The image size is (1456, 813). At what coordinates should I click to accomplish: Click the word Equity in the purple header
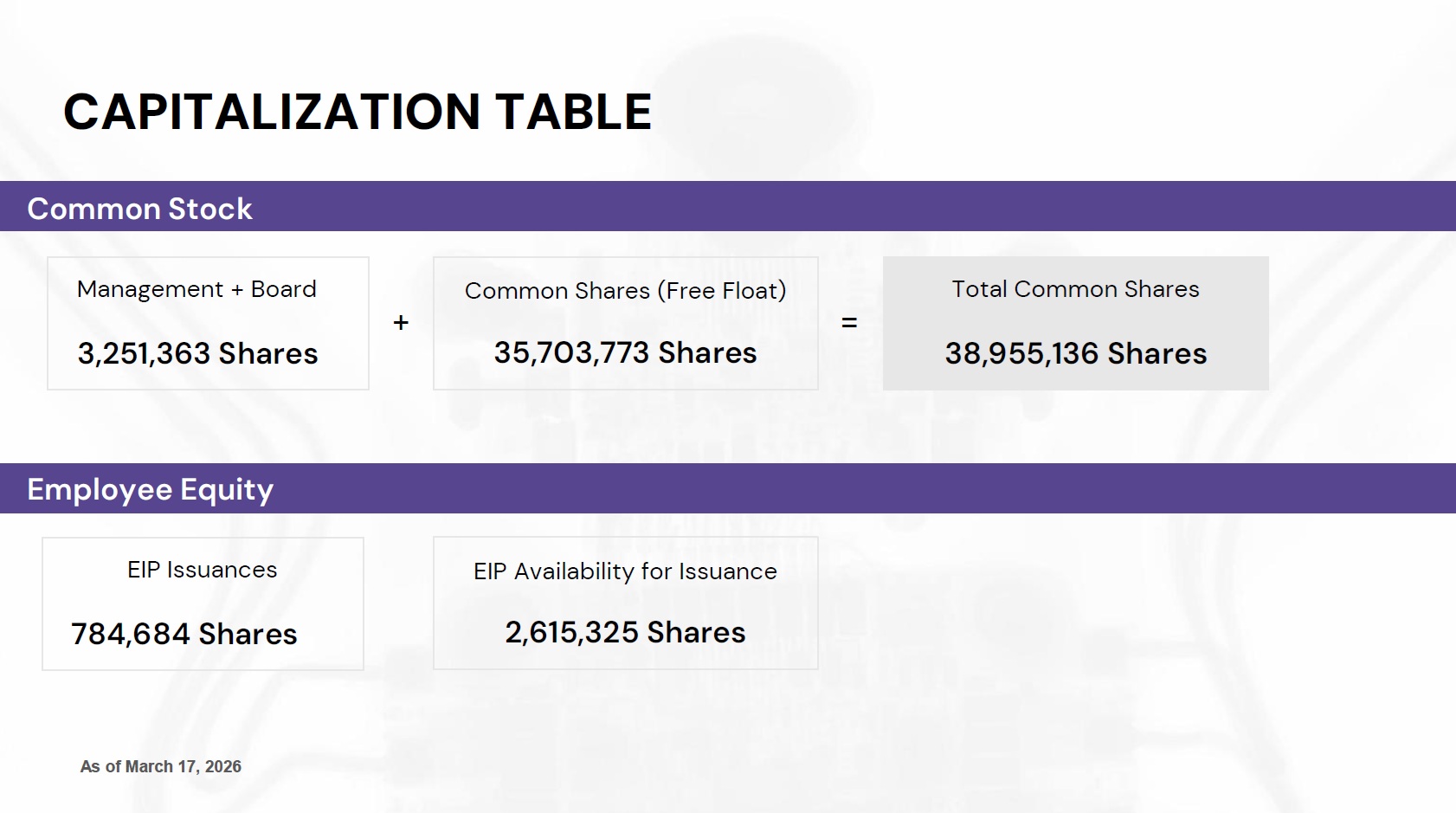(227, 490)
